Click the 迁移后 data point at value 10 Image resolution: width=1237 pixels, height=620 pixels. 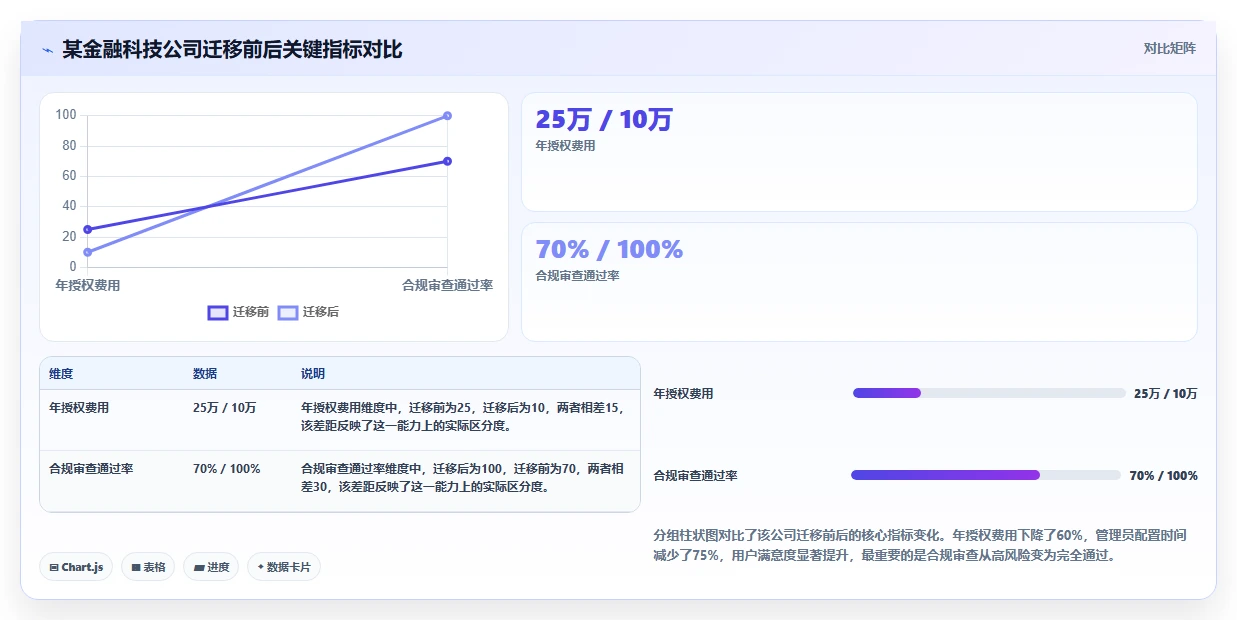[x=88, y=252]
